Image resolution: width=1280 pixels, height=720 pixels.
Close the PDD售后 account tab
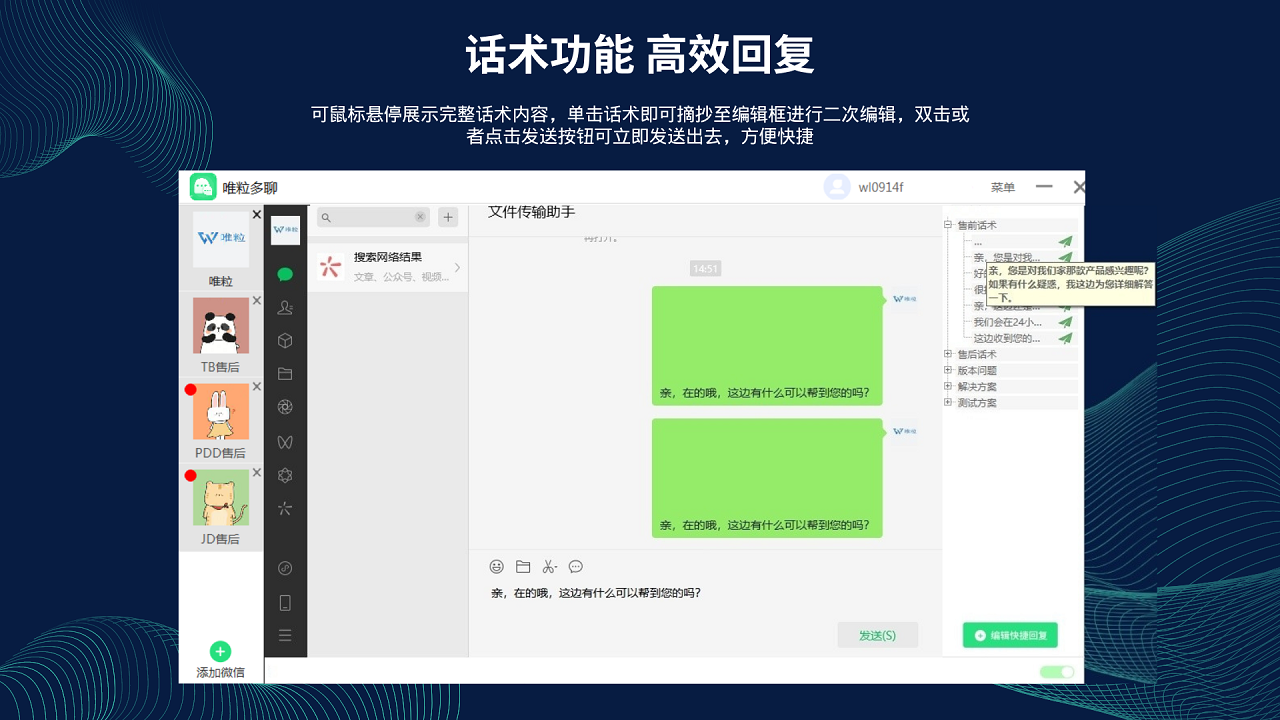(256, 387)
